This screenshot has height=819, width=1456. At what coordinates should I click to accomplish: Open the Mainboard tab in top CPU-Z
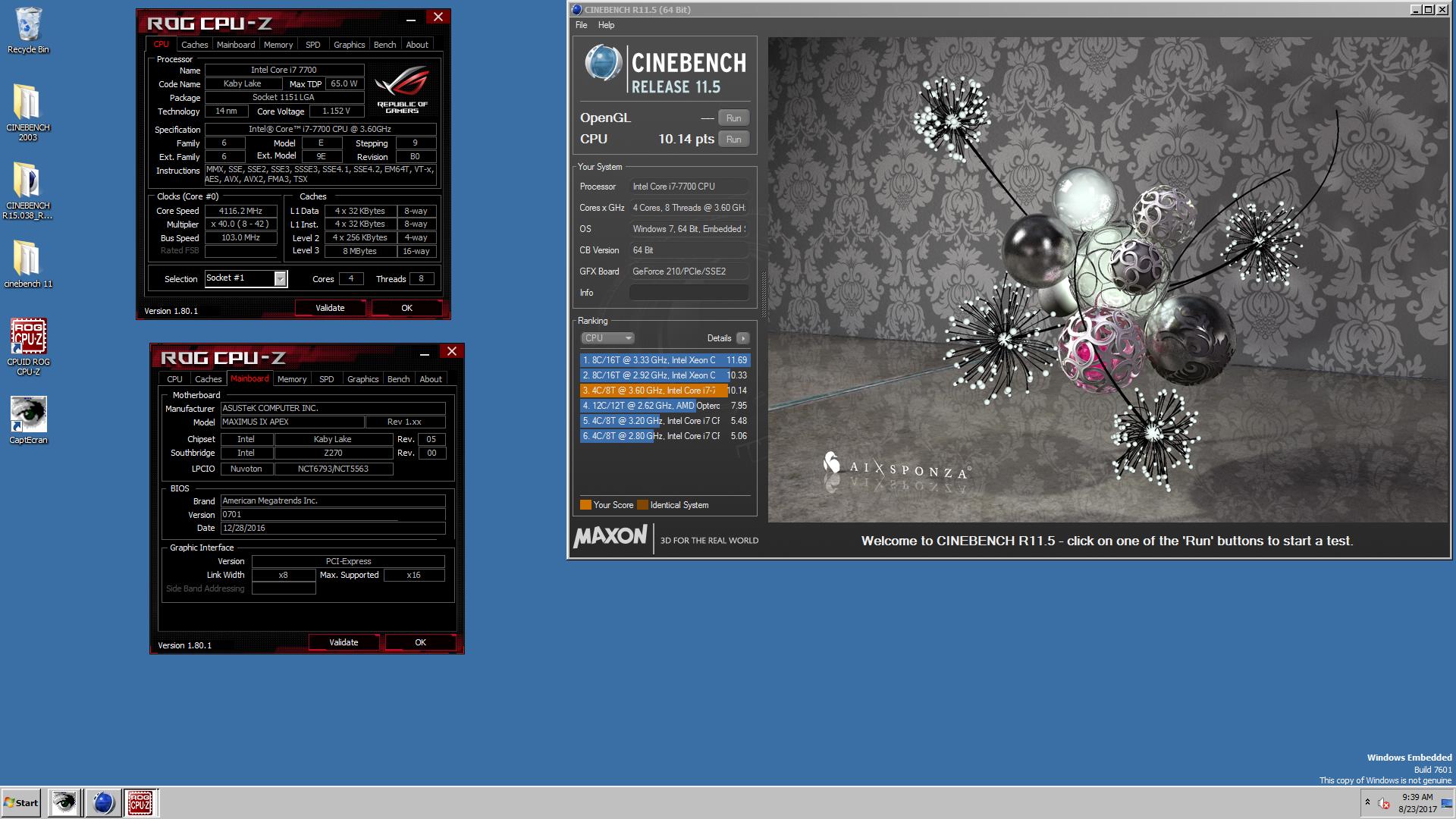(x=236, y=45)
